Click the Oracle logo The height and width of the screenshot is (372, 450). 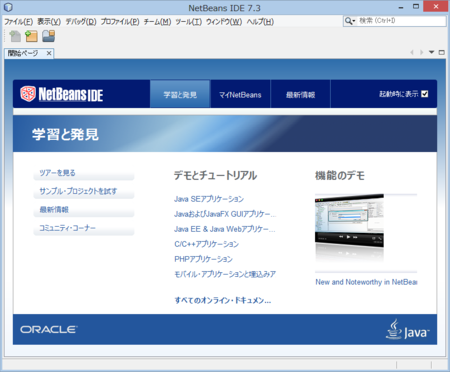pos(49,329)
